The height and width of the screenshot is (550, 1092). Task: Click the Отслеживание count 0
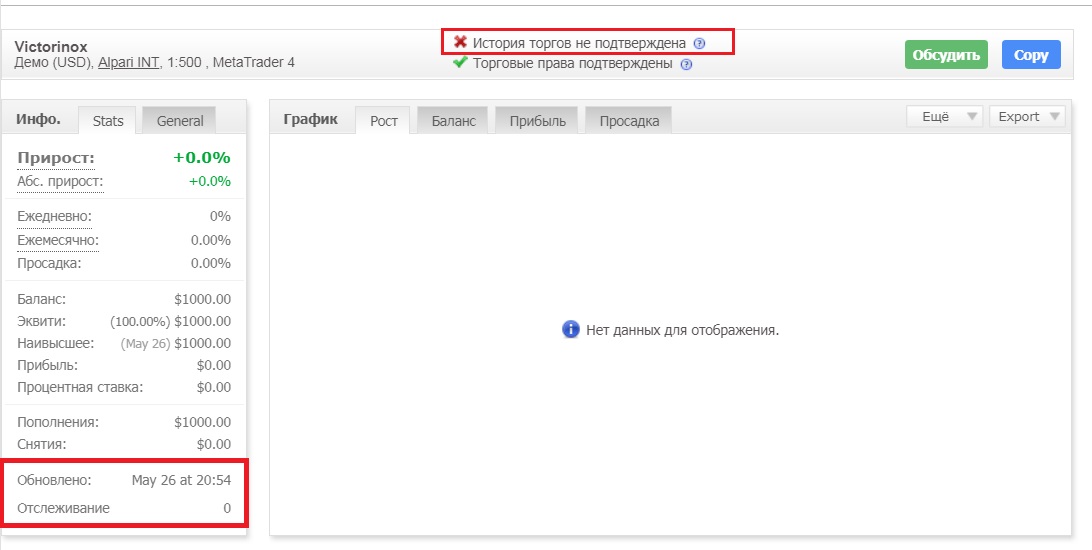click(227, 508)
